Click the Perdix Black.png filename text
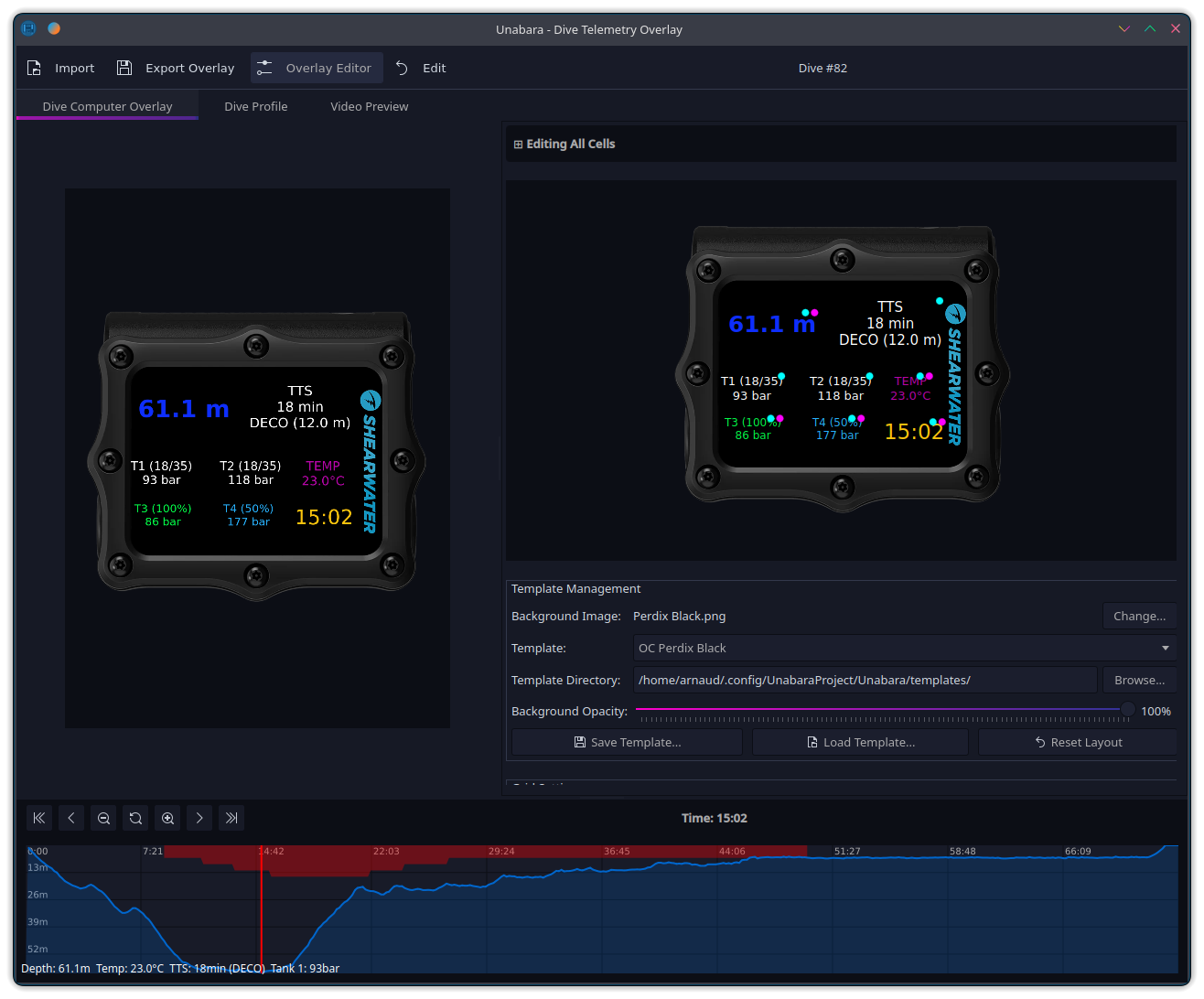The width and height of the screenshot is (1204, 999). [x=679, y=616]
